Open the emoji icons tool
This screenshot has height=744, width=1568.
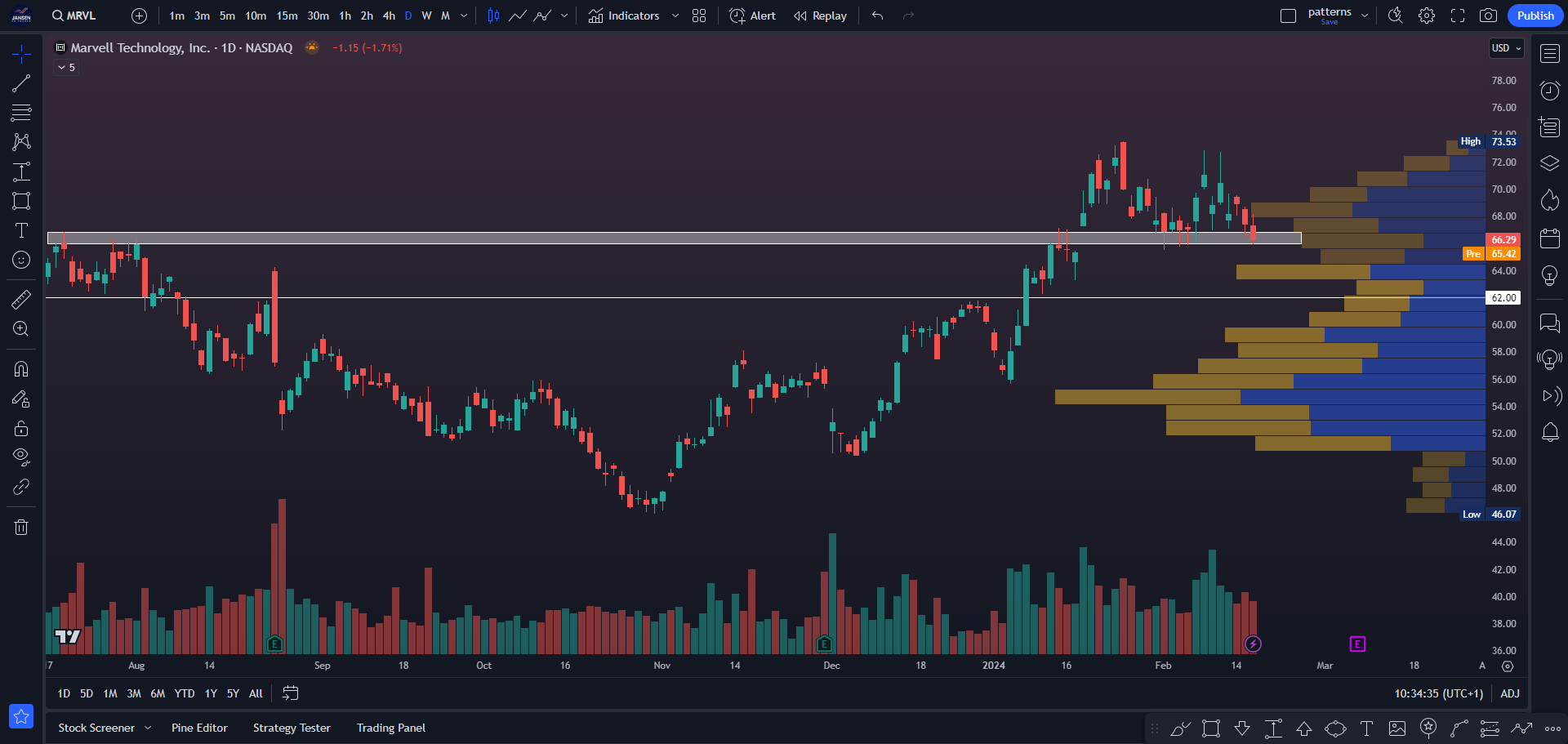point(21,260)
